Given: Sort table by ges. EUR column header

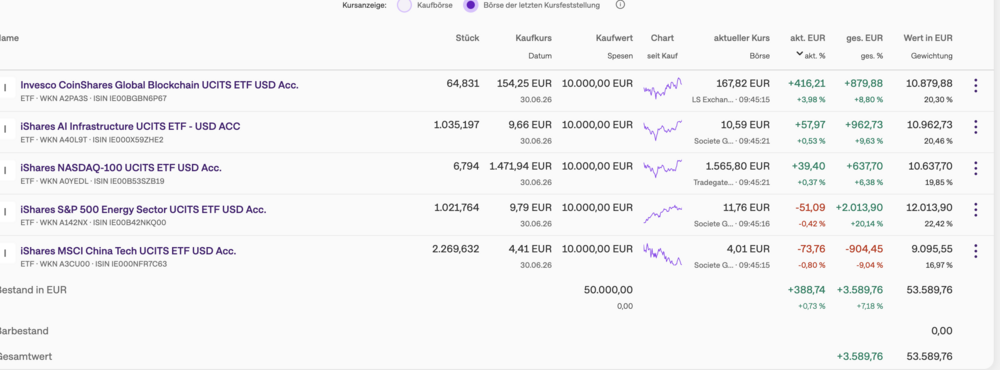Looking at the screenshot, I should click(865, 38).
